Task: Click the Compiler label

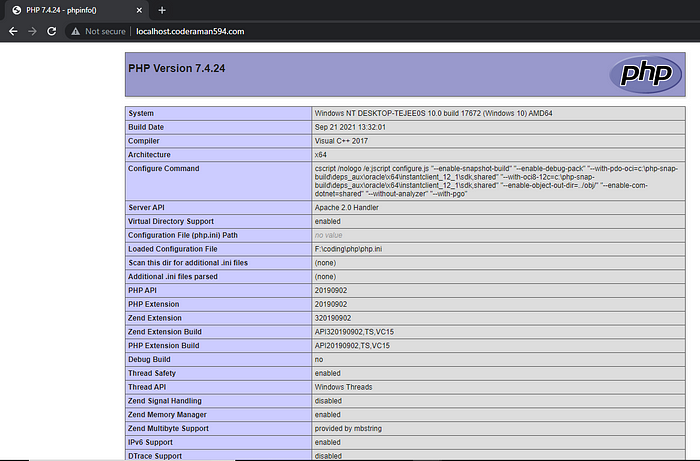Action: point(144,141)
